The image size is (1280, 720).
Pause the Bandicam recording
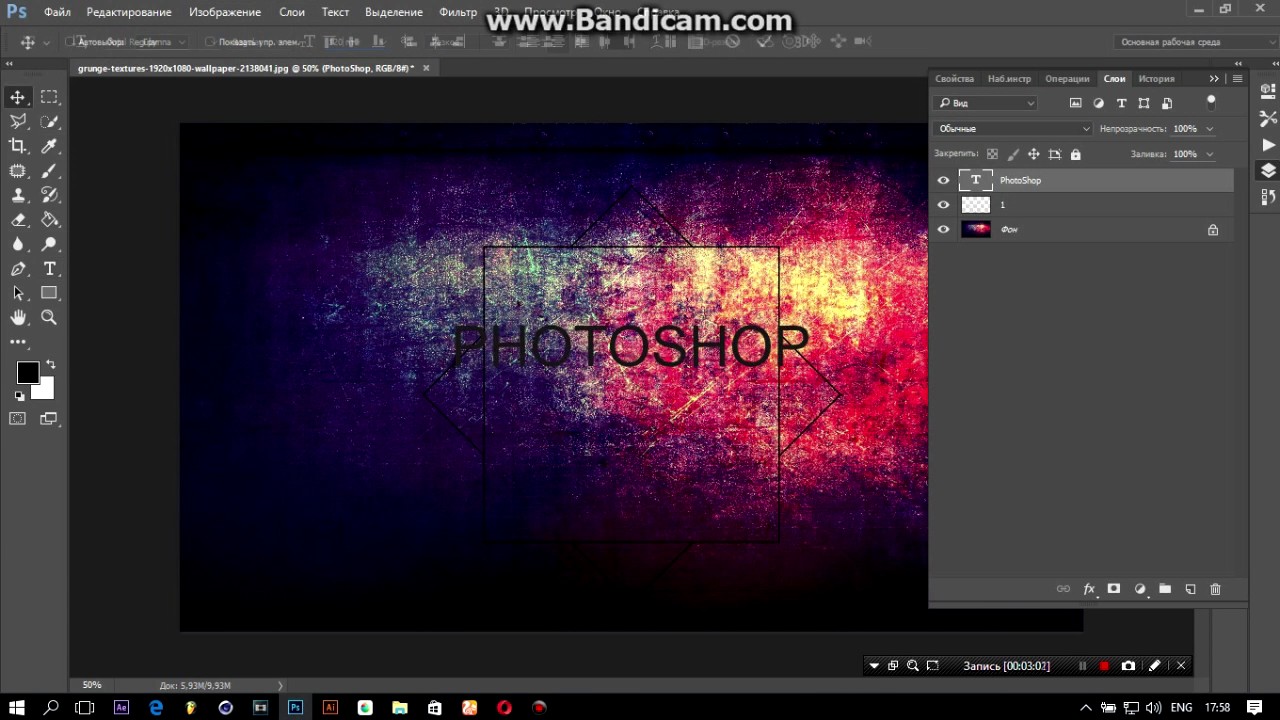point(1082,666)
